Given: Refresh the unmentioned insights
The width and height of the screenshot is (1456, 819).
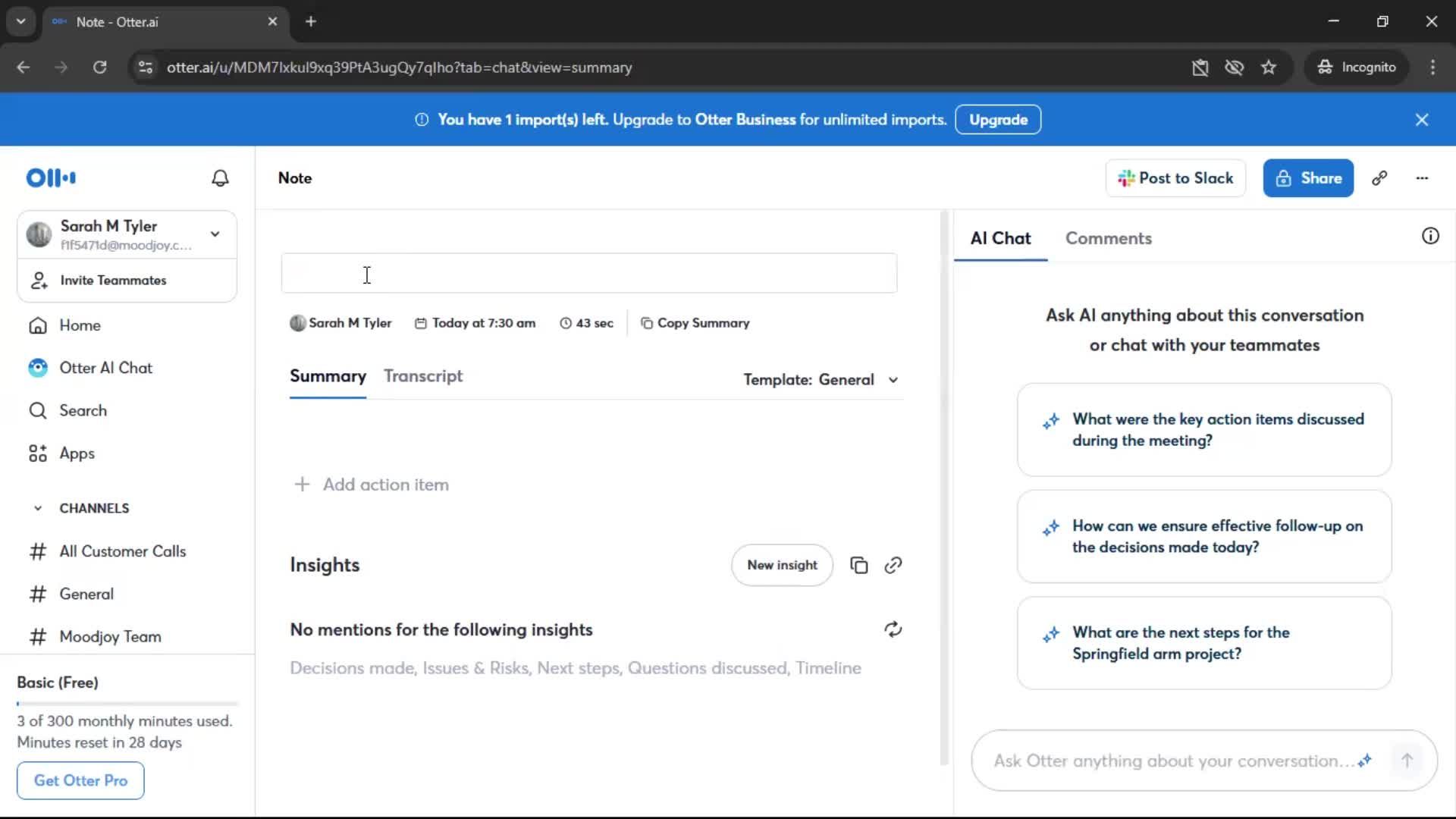Looking at the screenshot, I should [x=893, y=629].
